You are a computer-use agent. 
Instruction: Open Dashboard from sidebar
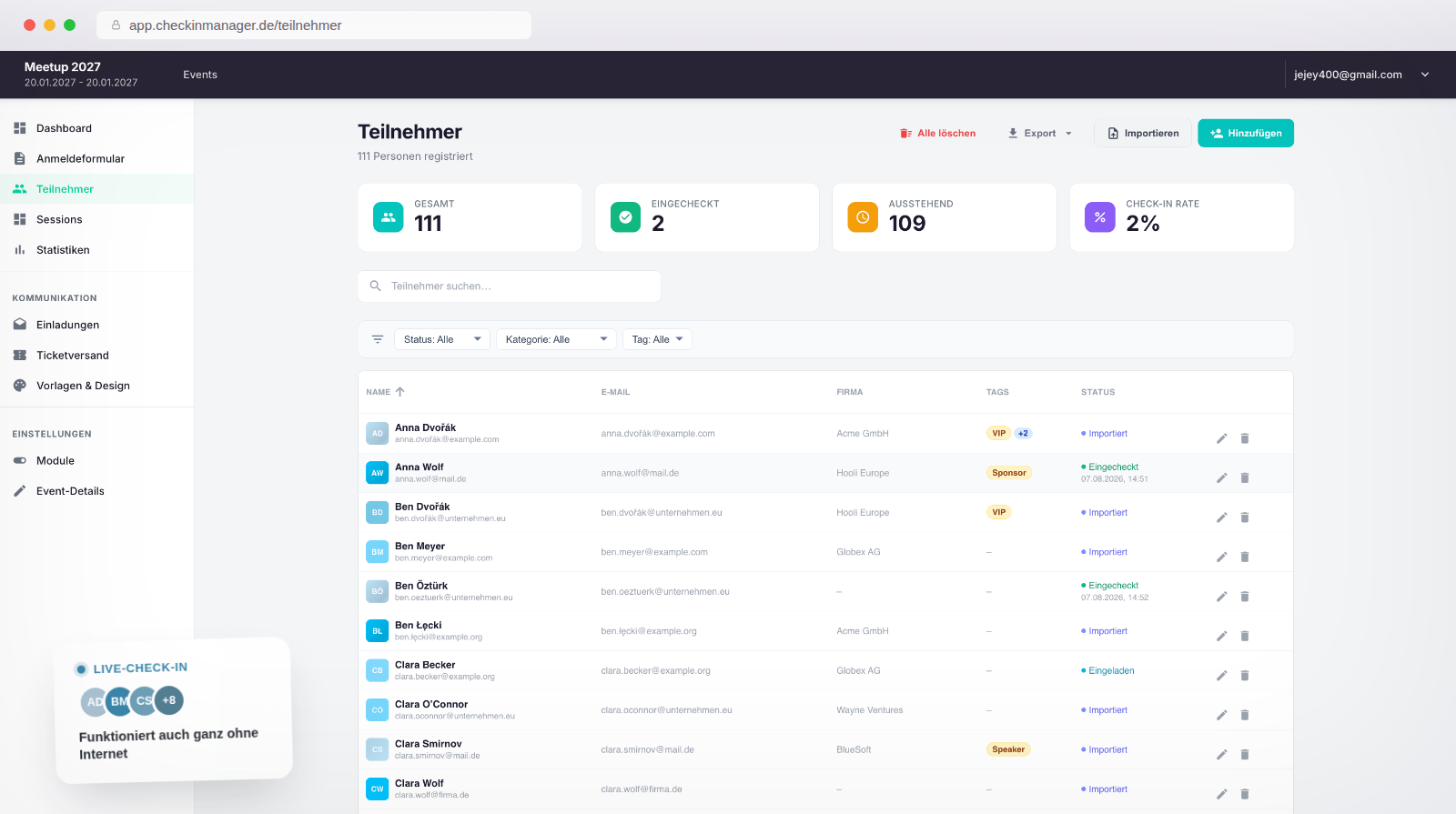pos(64,128)
